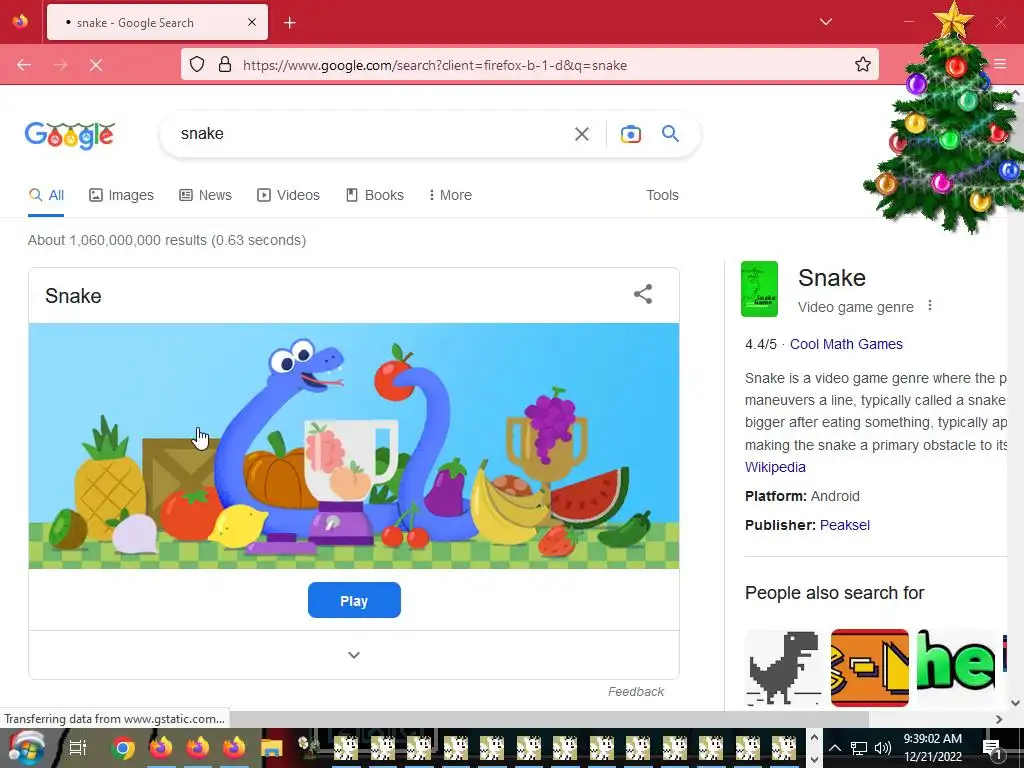The height and width of the screenshot is (768, 1024).
Task: Click the 'Platform: Android' text
Action: click(802, 496)
